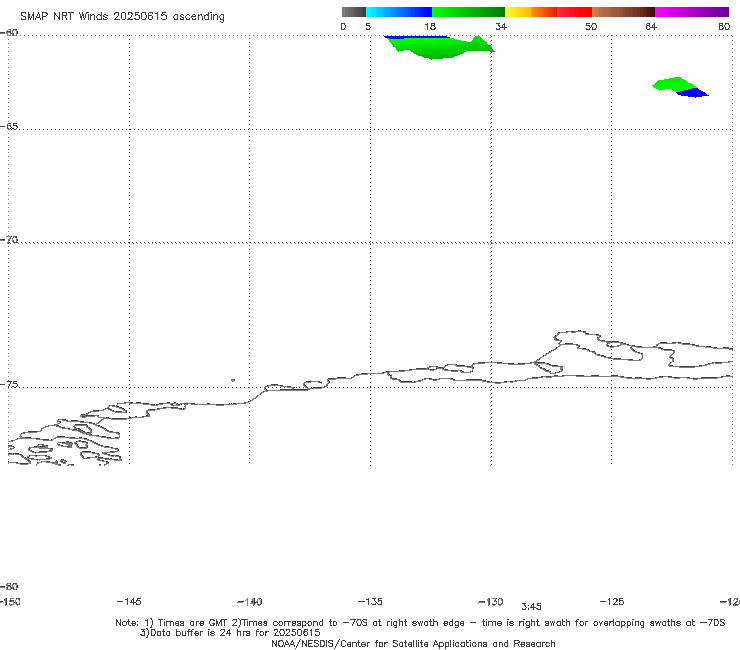Click the color bar label '64'

pos(651,27)
